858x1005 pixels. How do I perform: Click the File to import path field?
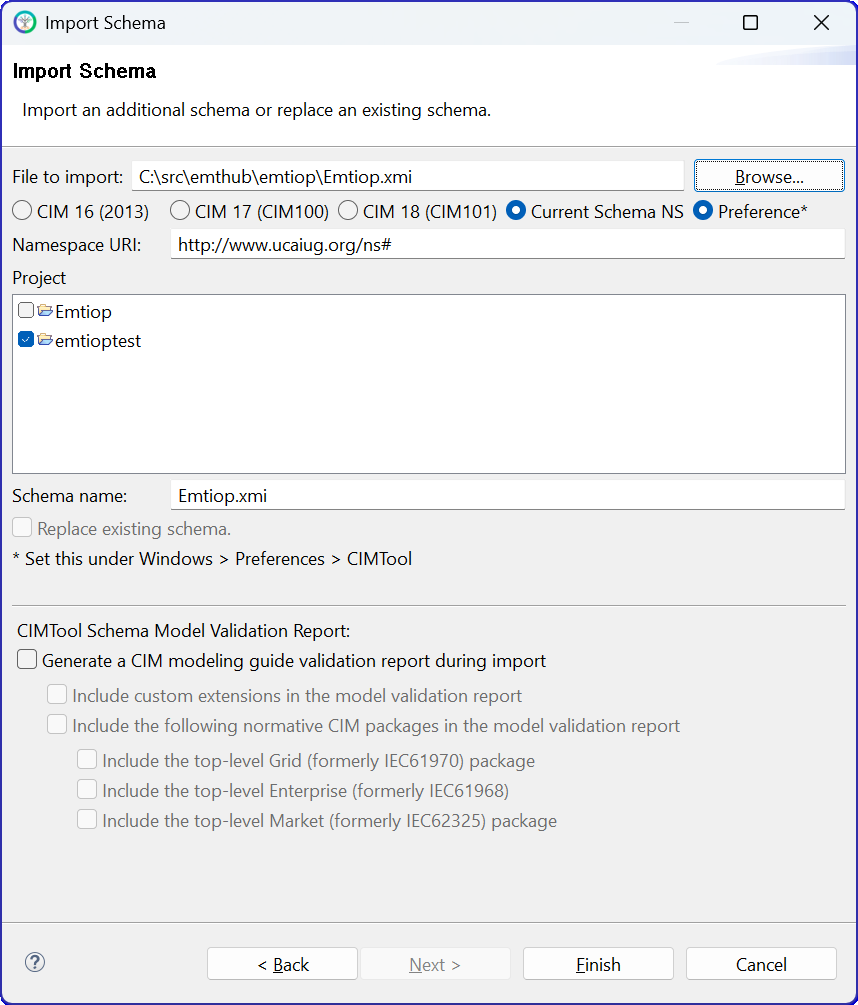408,176
